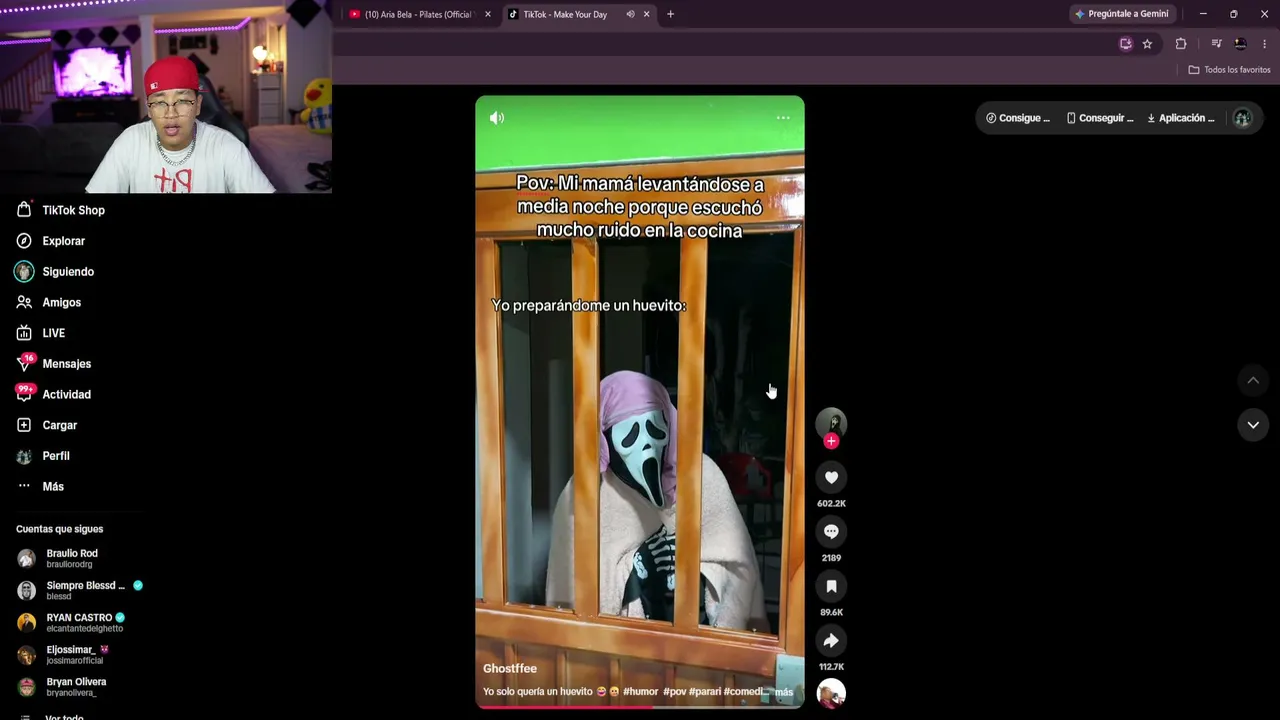Click the 'Aplicación ...' download button
The width and height of the screenshot is (1280, 720).
pyautogui.click(x=1181, y=118)
